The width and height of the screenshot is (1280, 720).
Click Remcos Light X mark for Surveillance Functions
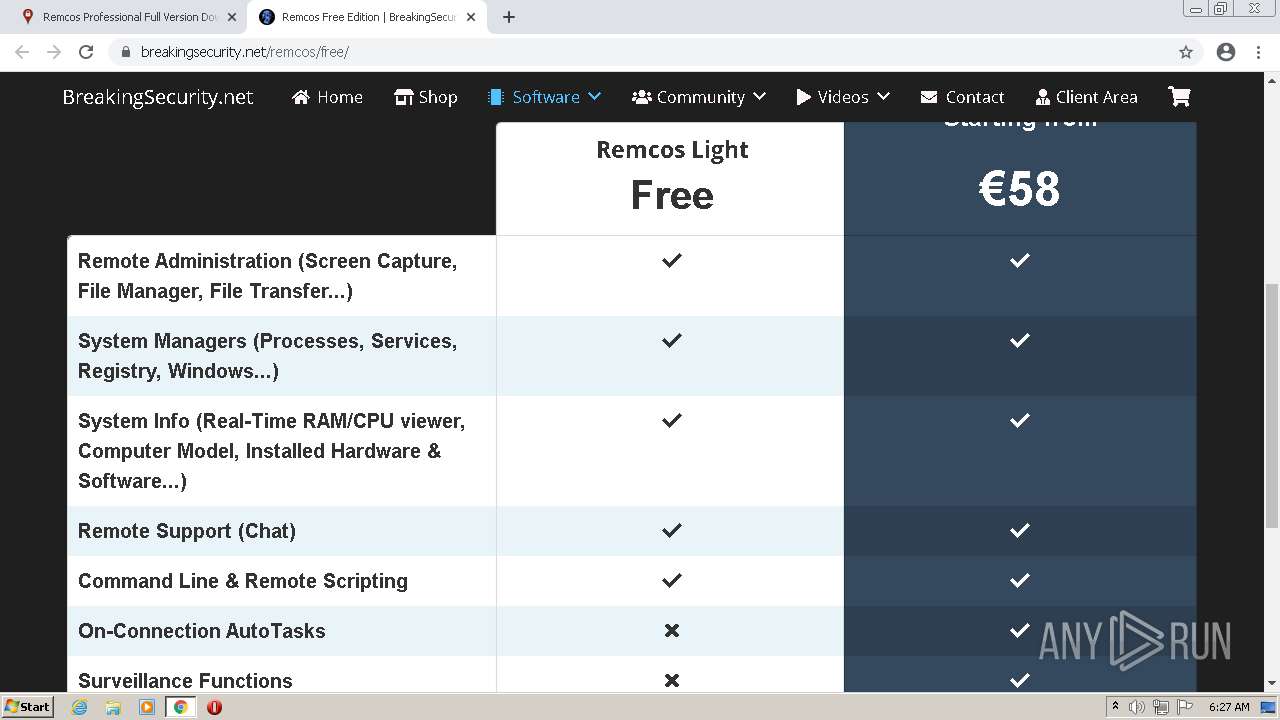point(672,680)
